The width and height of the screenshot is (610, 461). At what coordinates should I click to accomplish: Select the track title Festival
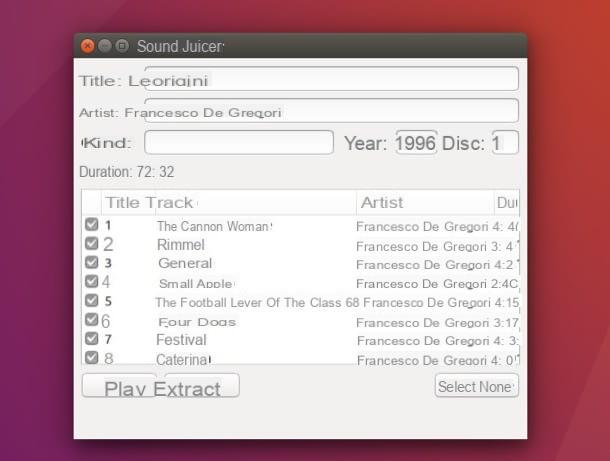(181, 340)
